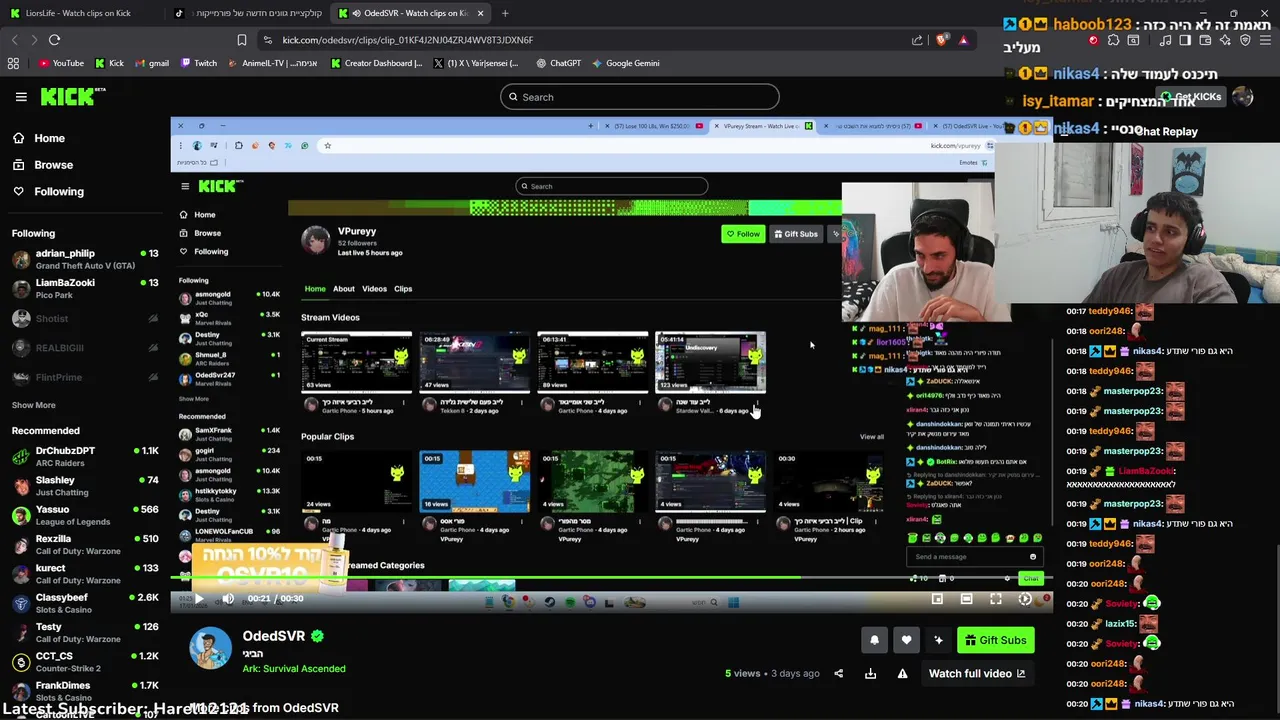Reload the page with the refresh icon
Image resolution: width=1280 pixels, height=720 pixels.
pos(54,40)
